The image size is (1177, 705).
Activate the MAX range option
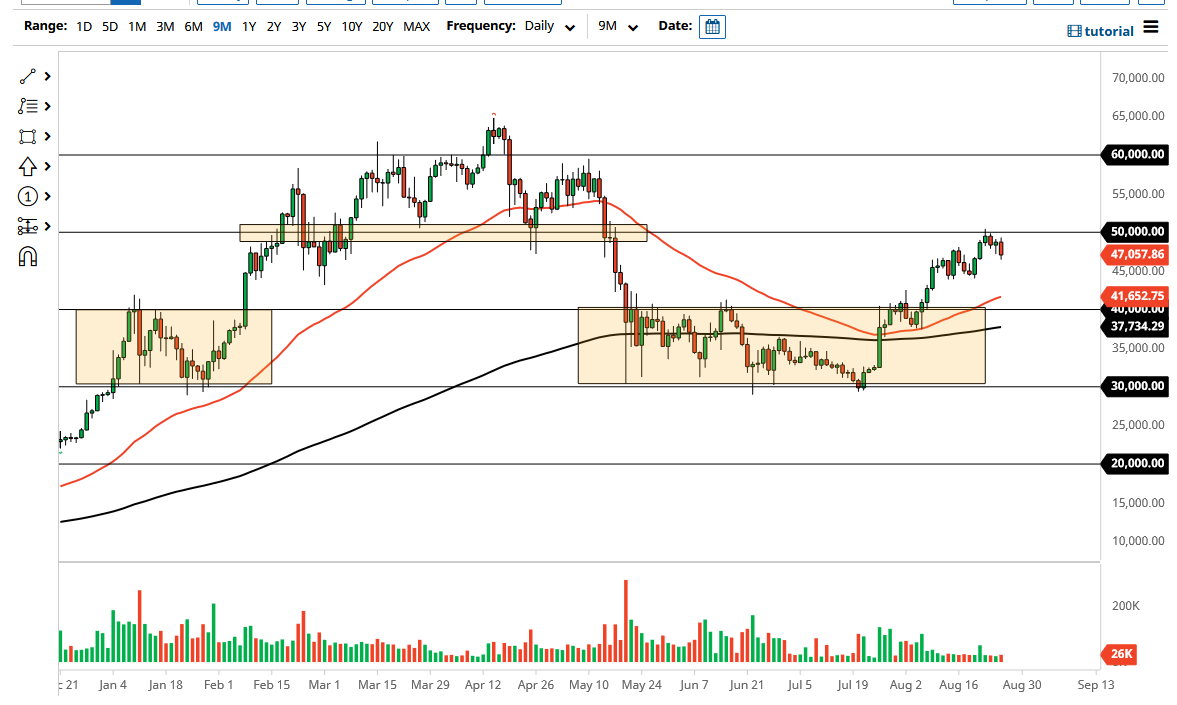[416, 27]
